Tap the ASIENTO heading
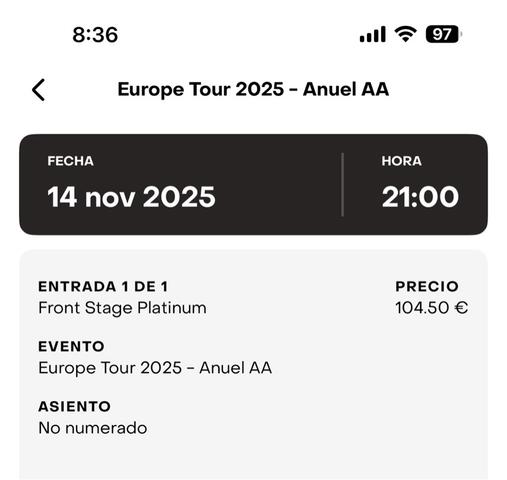Image resolution: width=507 pixels, height=480 pixels. click(x=74, y=407)
